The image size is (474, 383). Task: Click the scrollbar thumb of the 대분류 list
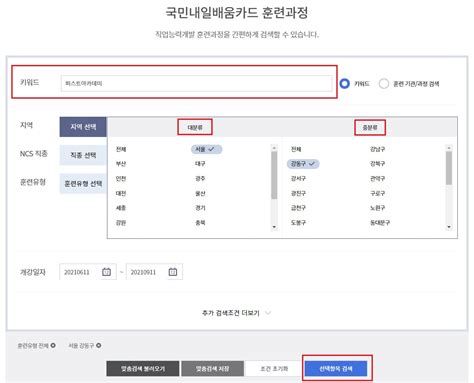click(x=274, y=175)
